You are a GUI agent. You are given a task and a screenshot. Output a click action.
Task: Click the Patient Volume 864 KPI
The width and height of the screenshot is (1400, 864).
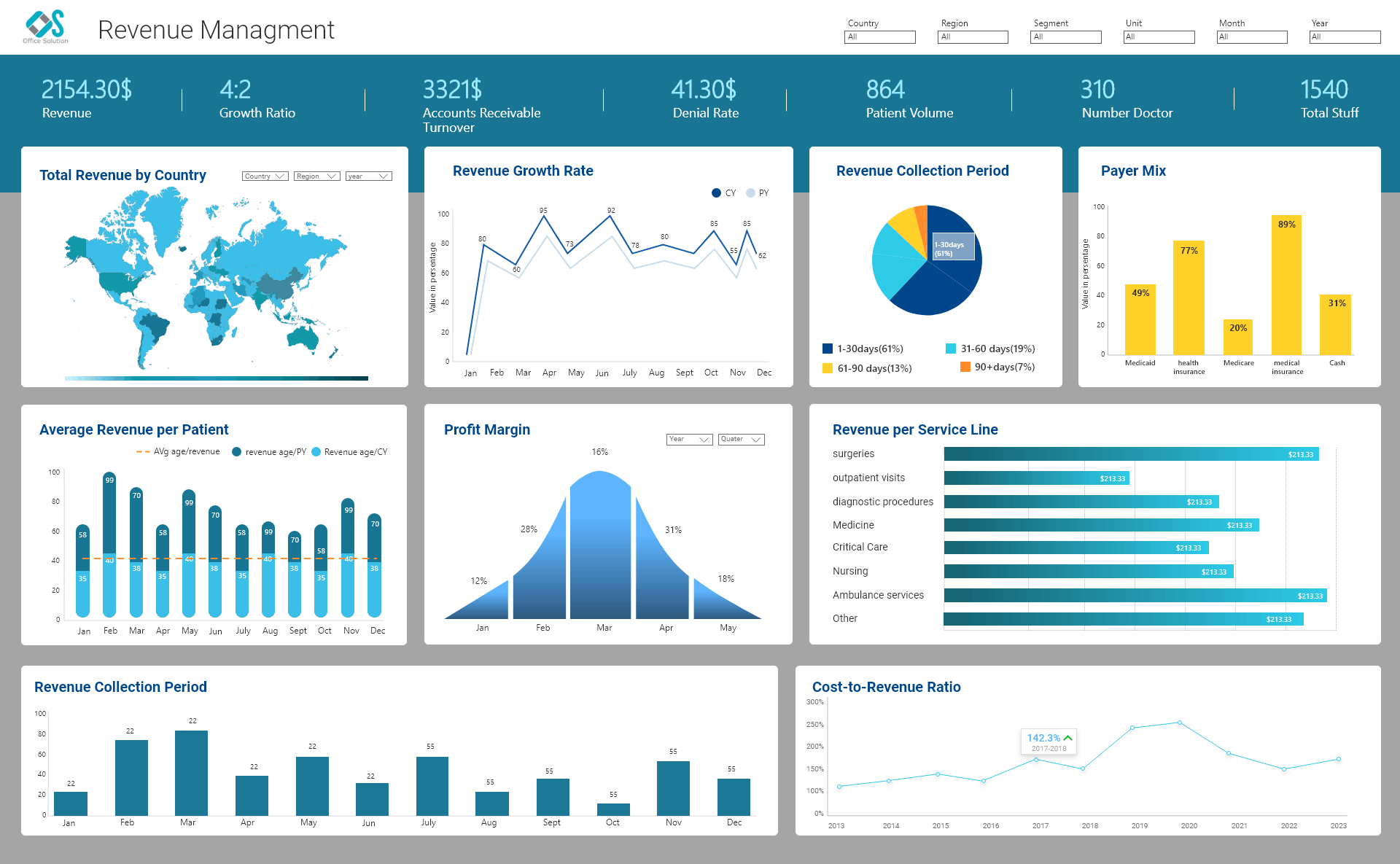tap(885, 90)
